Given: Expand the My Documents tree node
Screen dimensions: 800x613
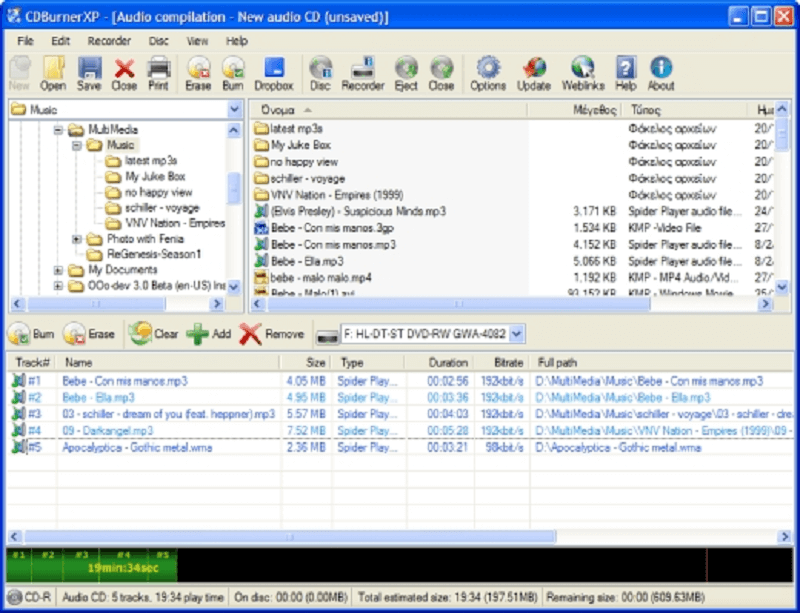Looking at the screenshot, I should pos(58,270).
